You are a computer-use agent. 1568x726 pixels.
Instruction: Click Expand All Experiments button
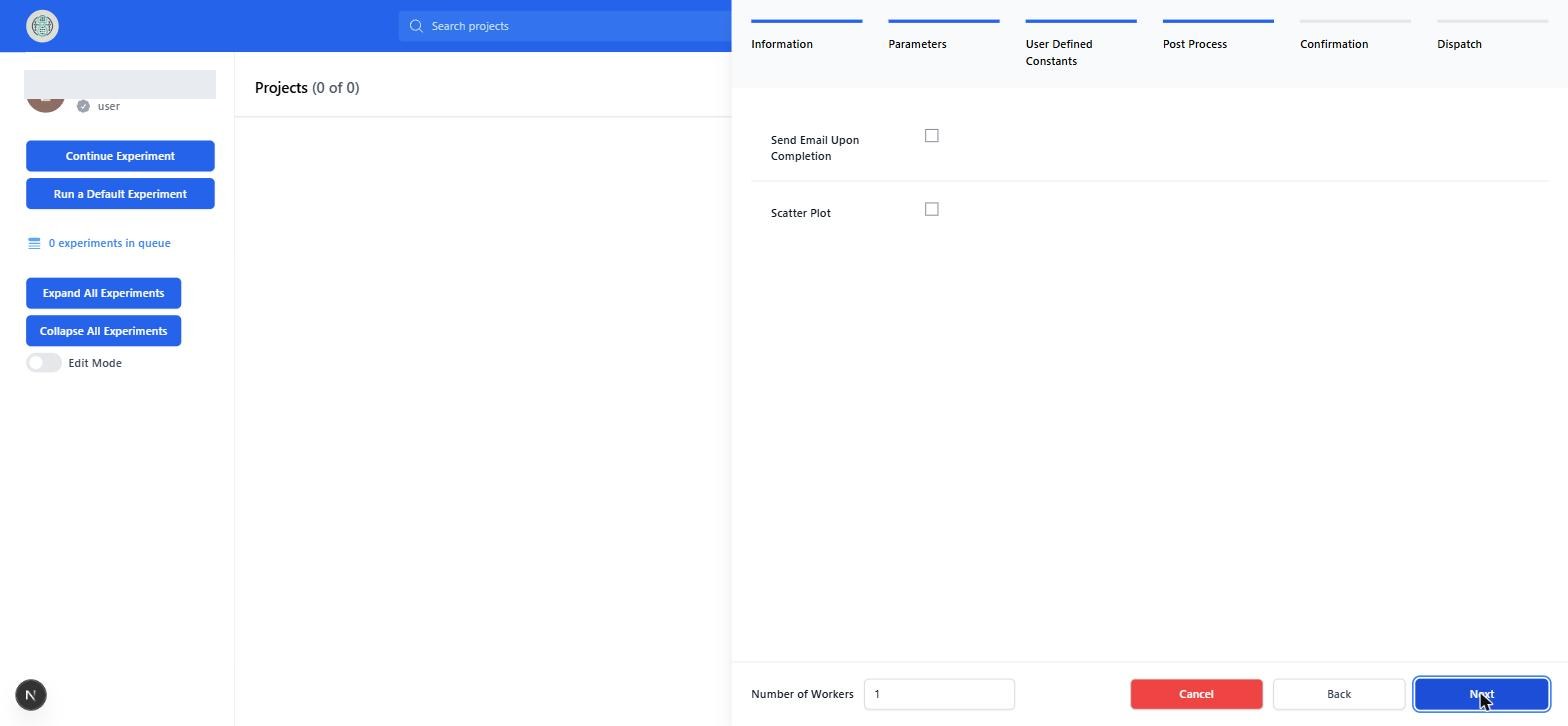[103, 293]
